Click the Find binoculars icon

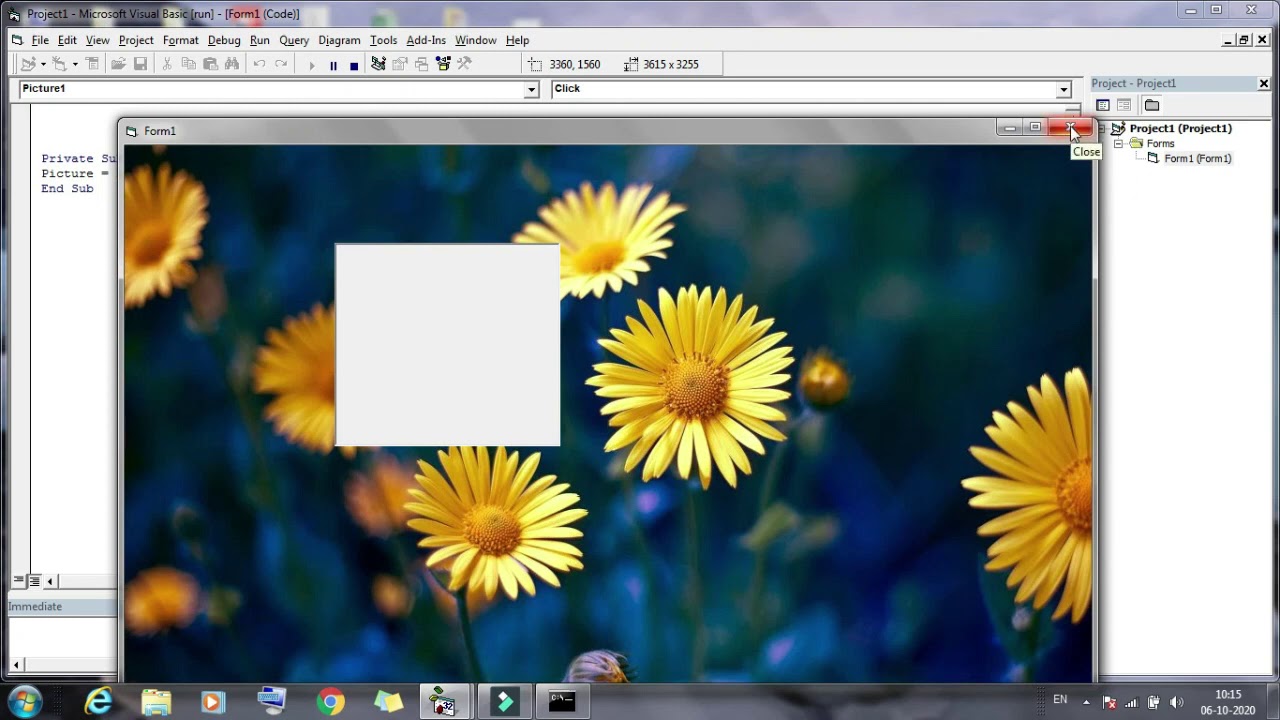coord(232,64)
